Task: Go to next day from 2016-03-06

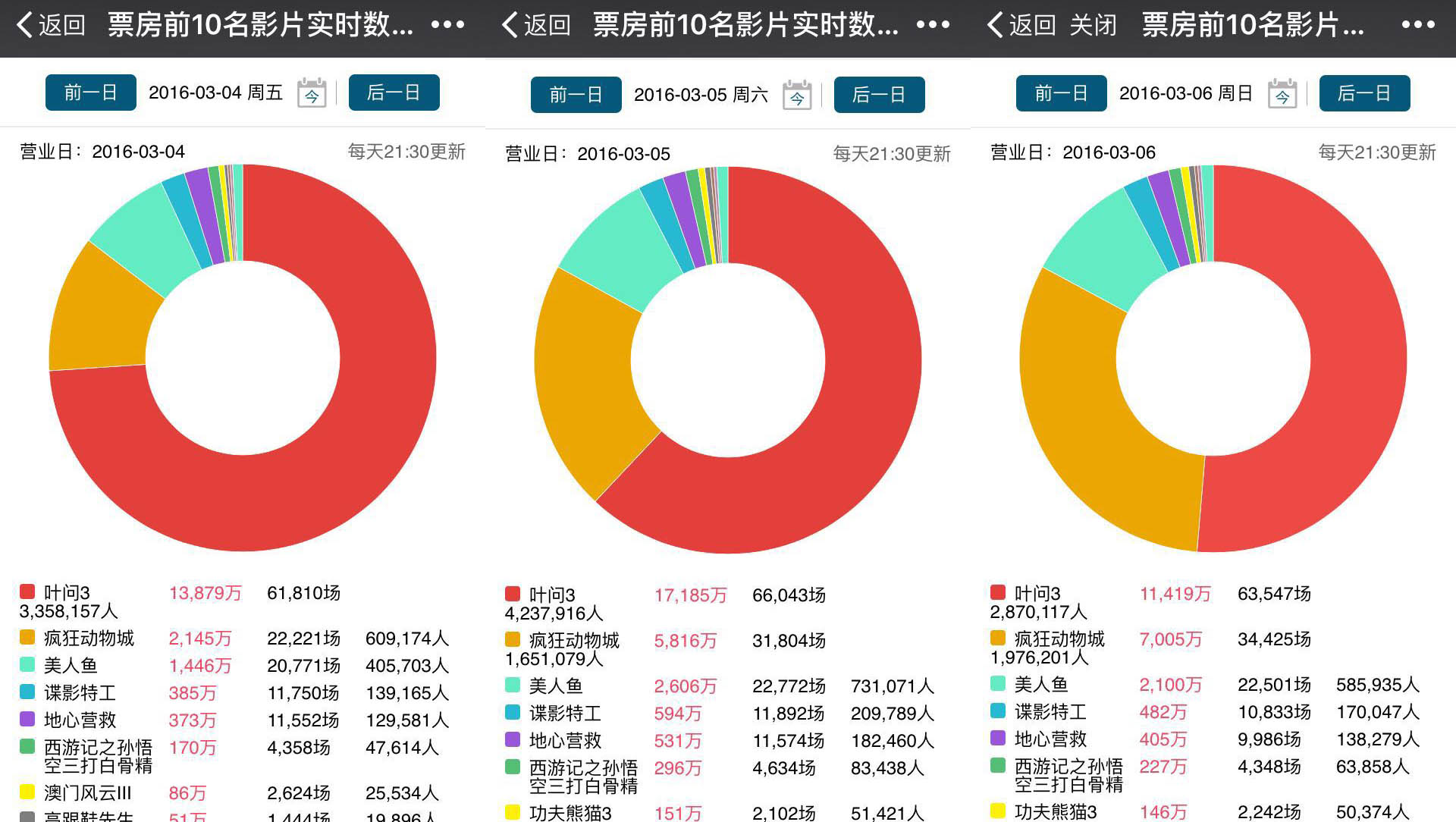Action: [1364, 93]
